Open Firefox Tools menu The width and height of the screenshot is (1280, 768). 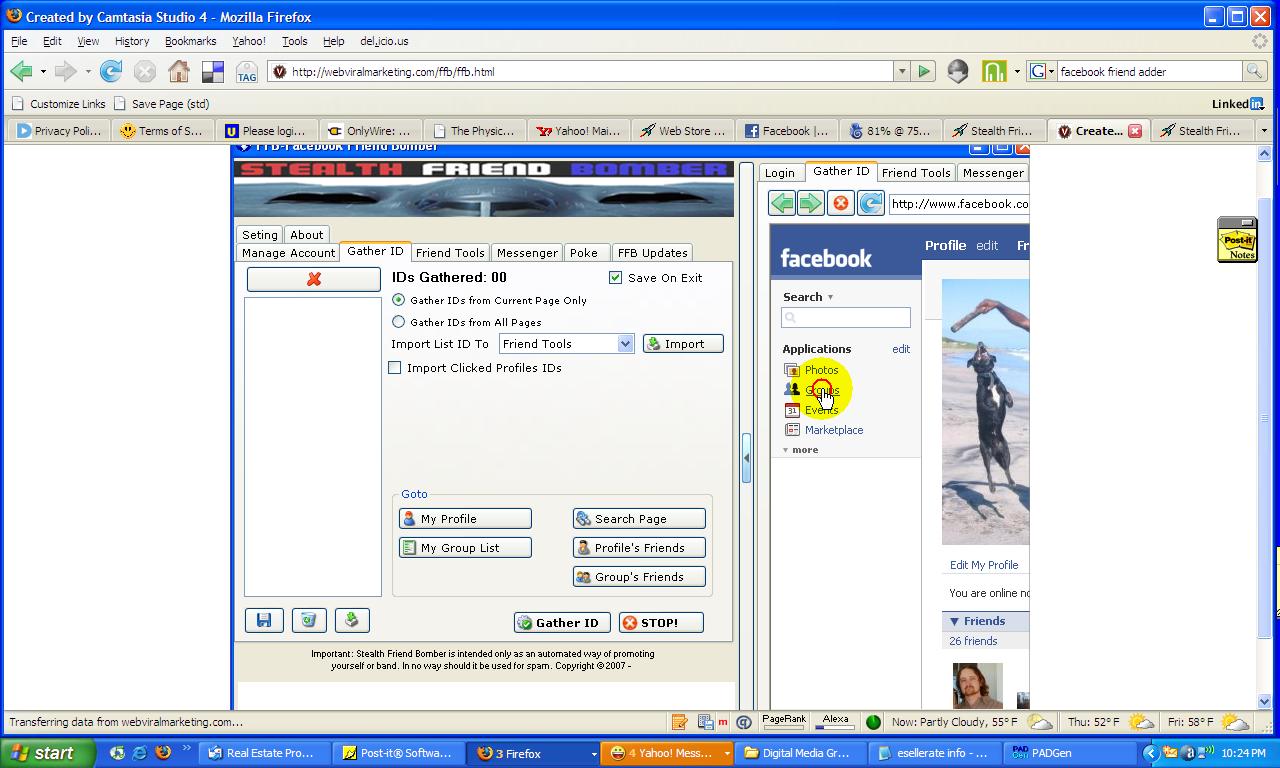coord(294,41)
